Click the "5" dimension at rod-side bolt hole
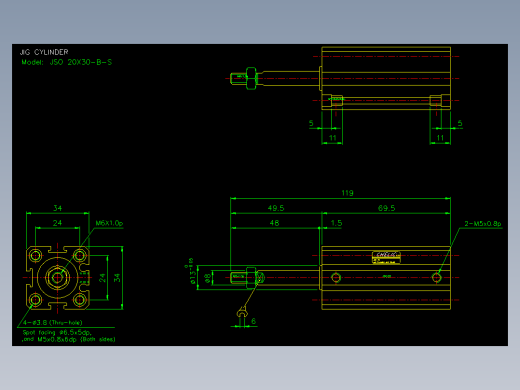 click(311, 123)
